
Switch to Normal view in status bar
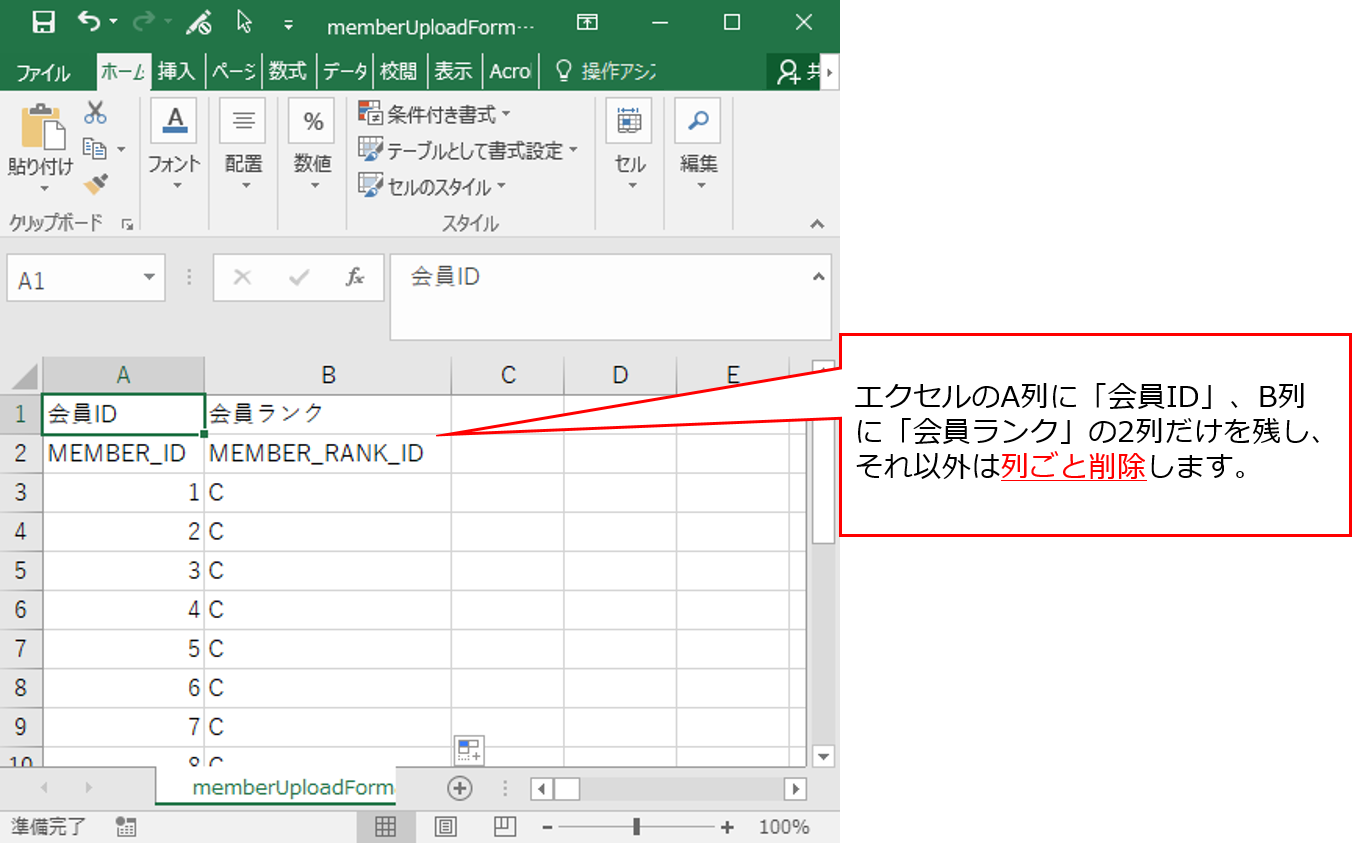tap(385, 827)
